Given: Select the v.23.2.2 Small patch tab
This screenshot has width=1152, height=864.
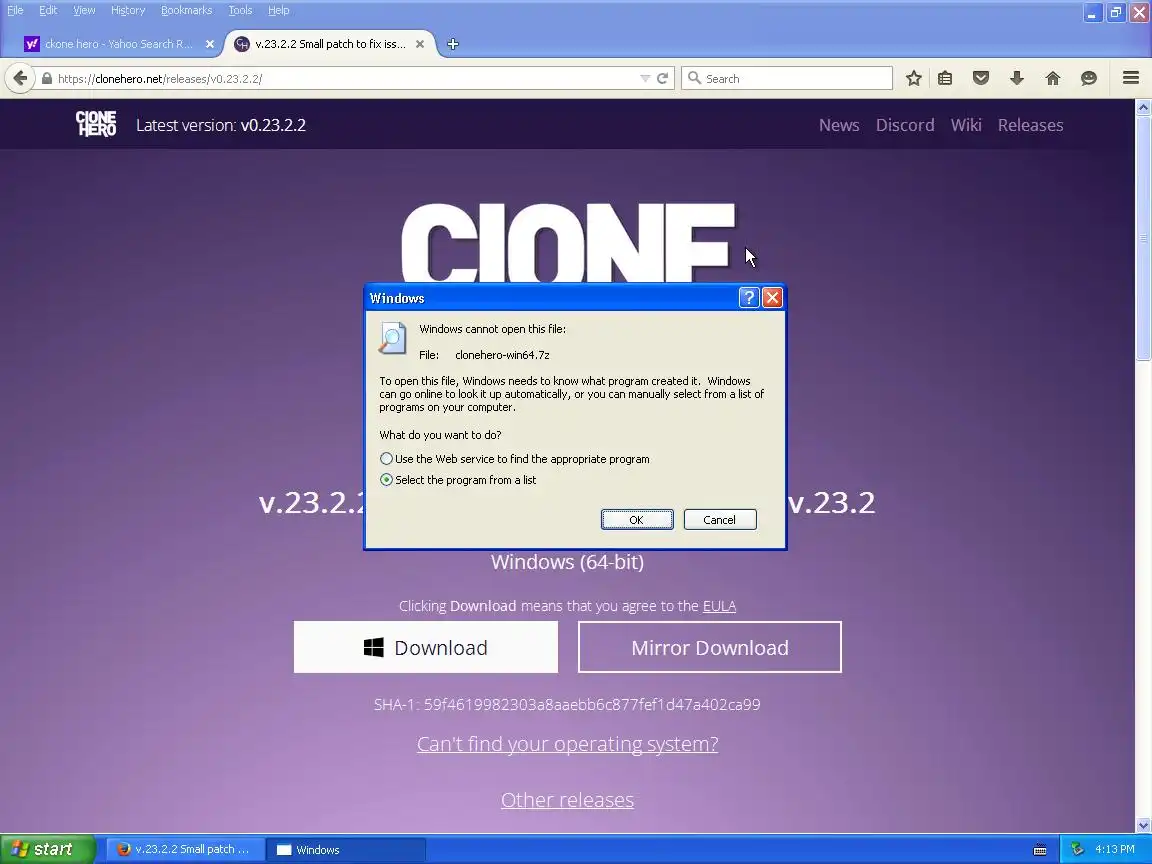Looking at the screenshot, I should click(329, 44).
